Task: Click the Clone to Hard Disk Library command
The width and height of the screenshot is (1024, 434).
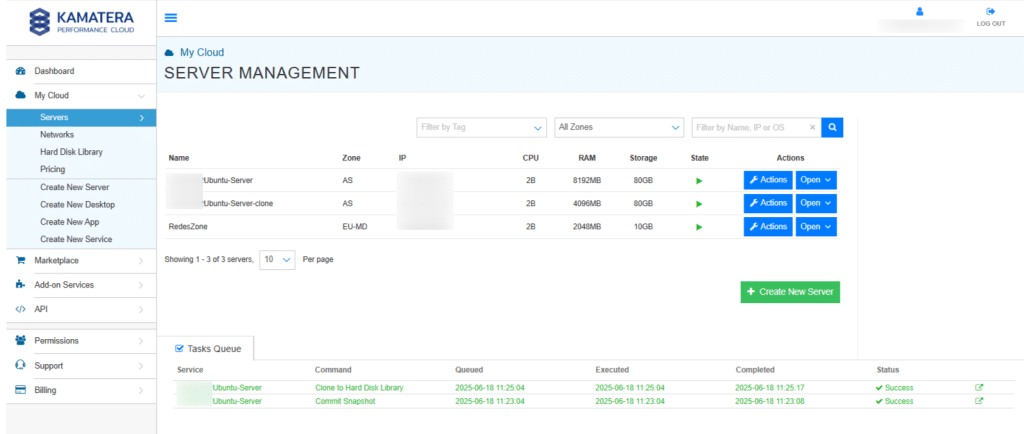Action: (x=359, y=388)
